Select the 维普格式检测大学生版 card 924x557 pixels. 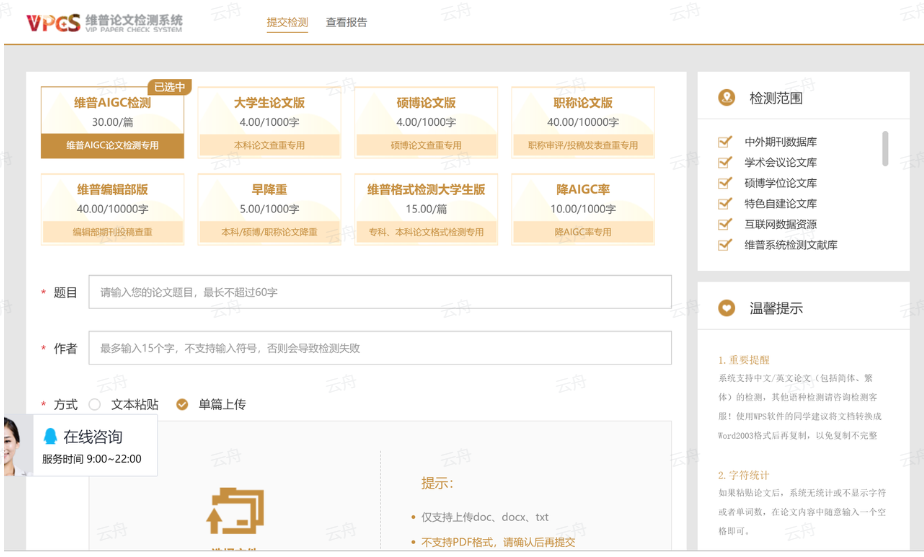click(x=426, y=209)
